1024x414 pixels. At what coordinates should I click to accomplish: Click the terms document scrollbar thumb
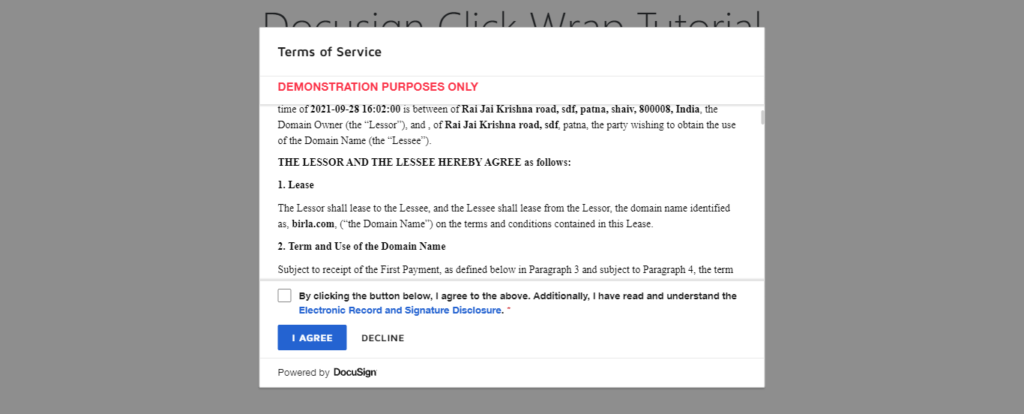pyautogui.click(x=762, y=118)
